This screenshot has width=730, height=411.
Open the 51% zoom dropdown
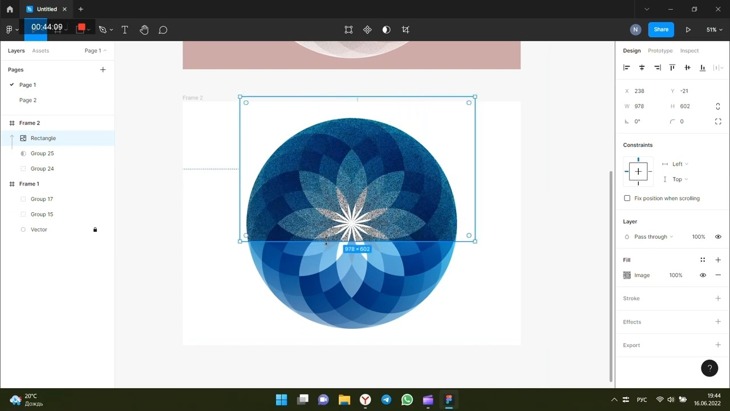point(714,30)
